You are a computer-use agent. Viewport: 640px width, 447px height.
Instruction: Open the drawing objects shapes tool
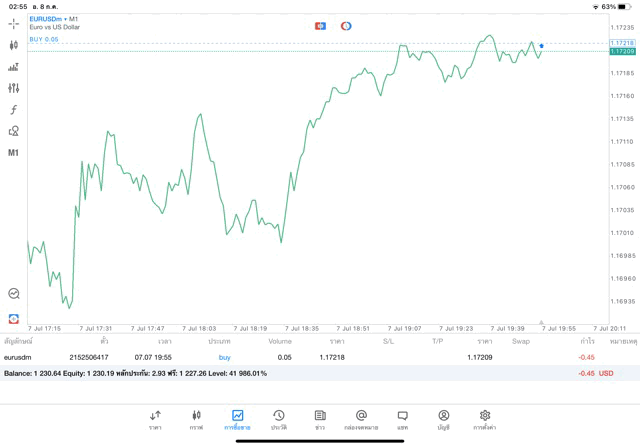(x=14, y=131)
